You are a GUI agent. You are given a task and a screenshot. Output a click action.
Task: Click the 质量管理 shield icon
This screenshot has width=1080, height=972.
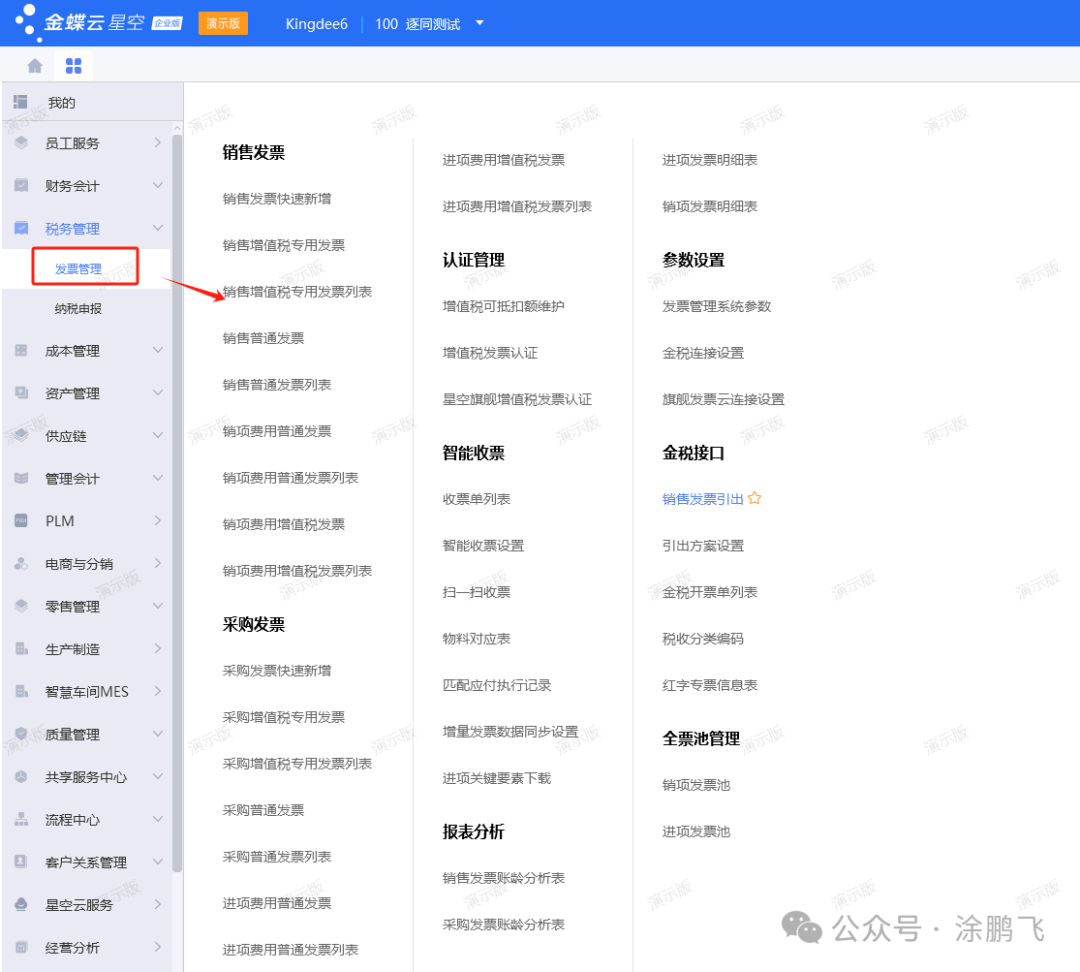tap(21, 734)
